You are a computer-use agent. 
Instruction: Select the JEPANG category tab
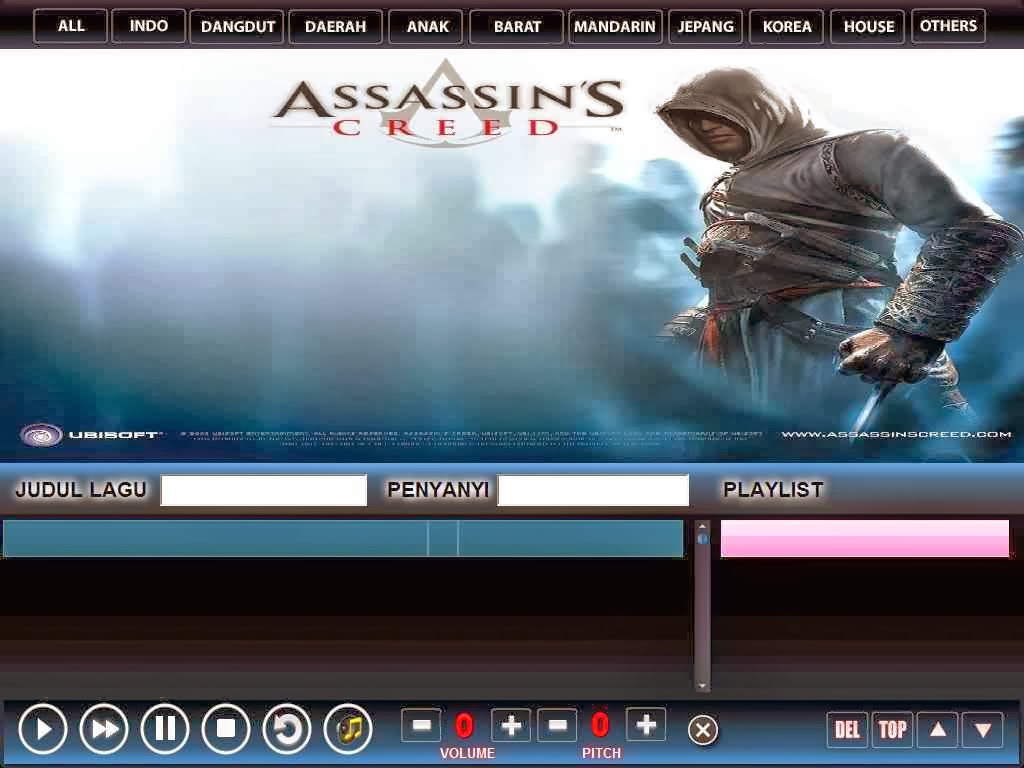coord(705,27)
